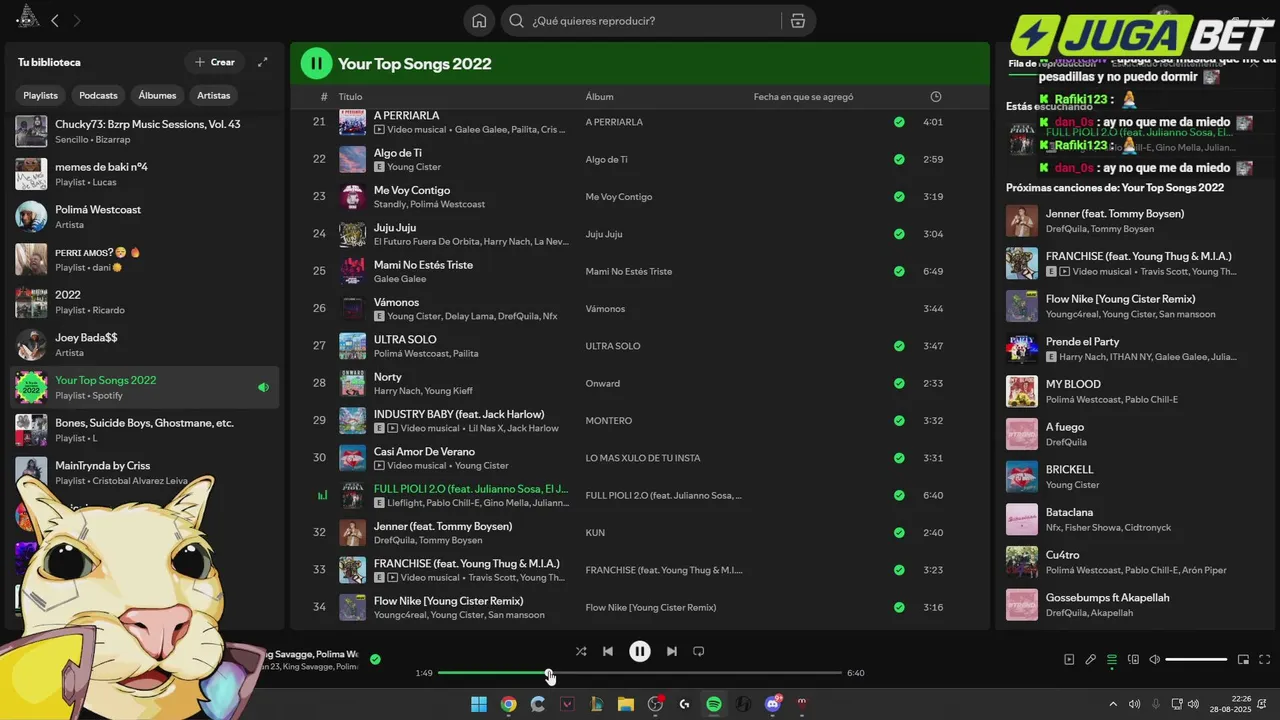The image size is (1280, 720).
Task: Click the duration clock column header
Action: click(936, 97)
